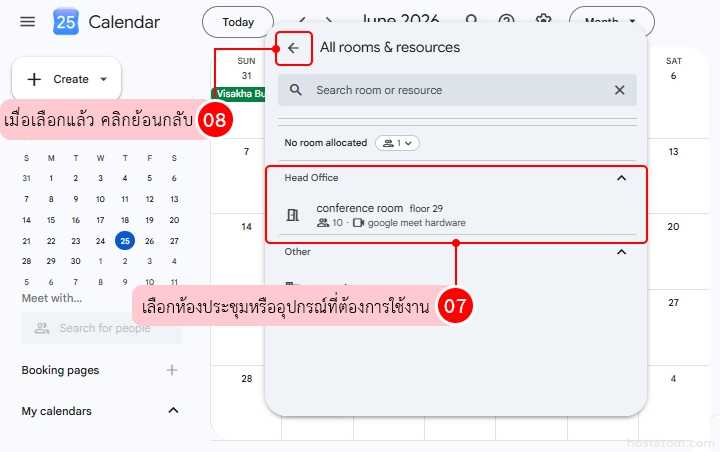
Task: Click Search for people field
Action: point(101,328)
